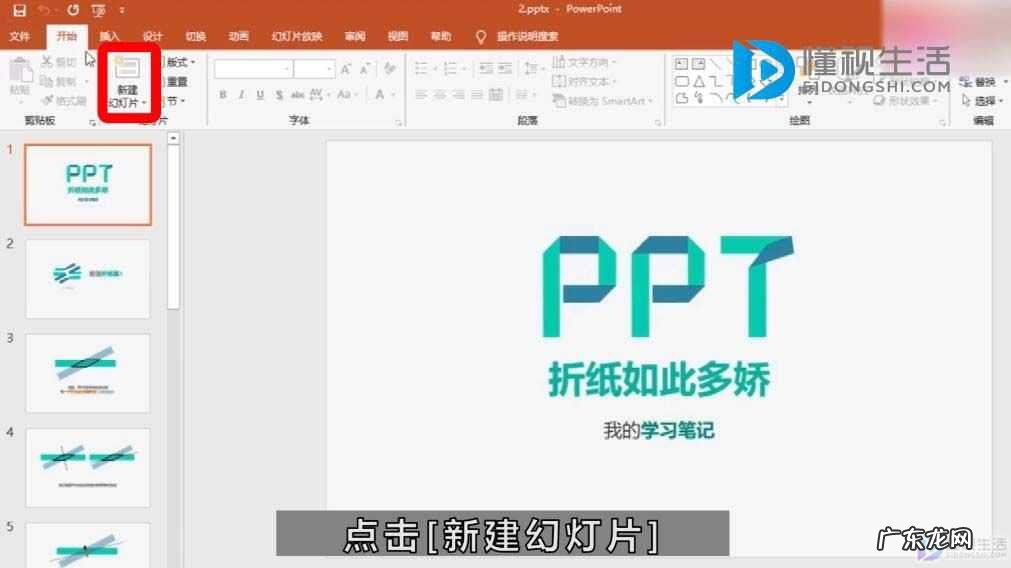1011x568 pixels.
Task: Toggle Justify alignment for paragraph
Action: [477, 95]
